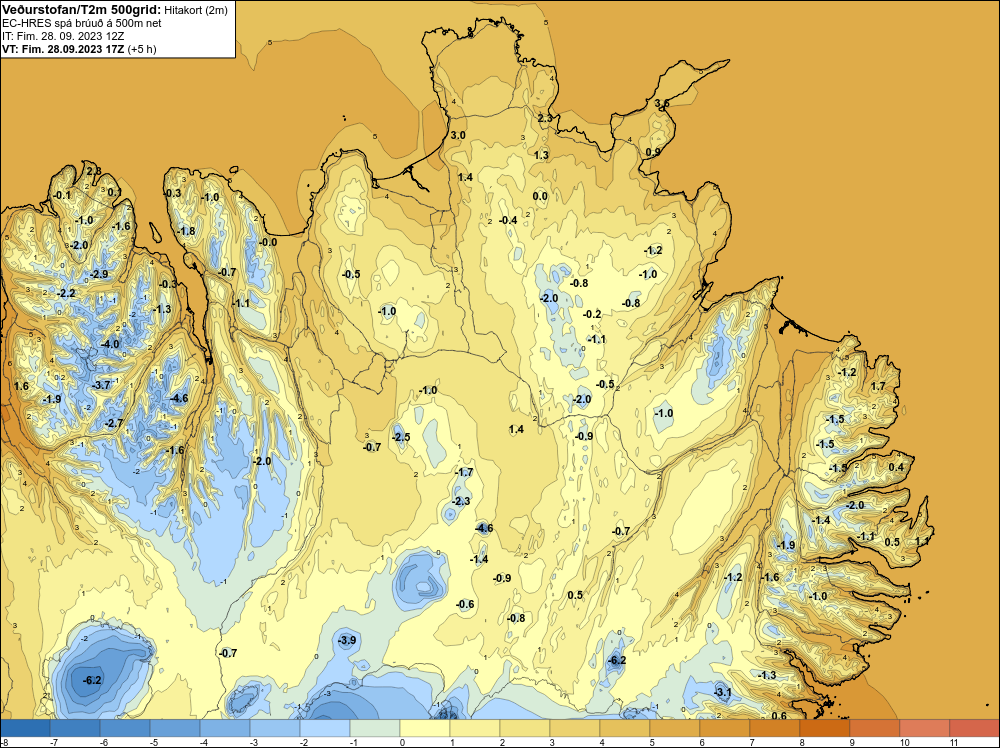Click the "0" tick label on the legend

point(402,742)
